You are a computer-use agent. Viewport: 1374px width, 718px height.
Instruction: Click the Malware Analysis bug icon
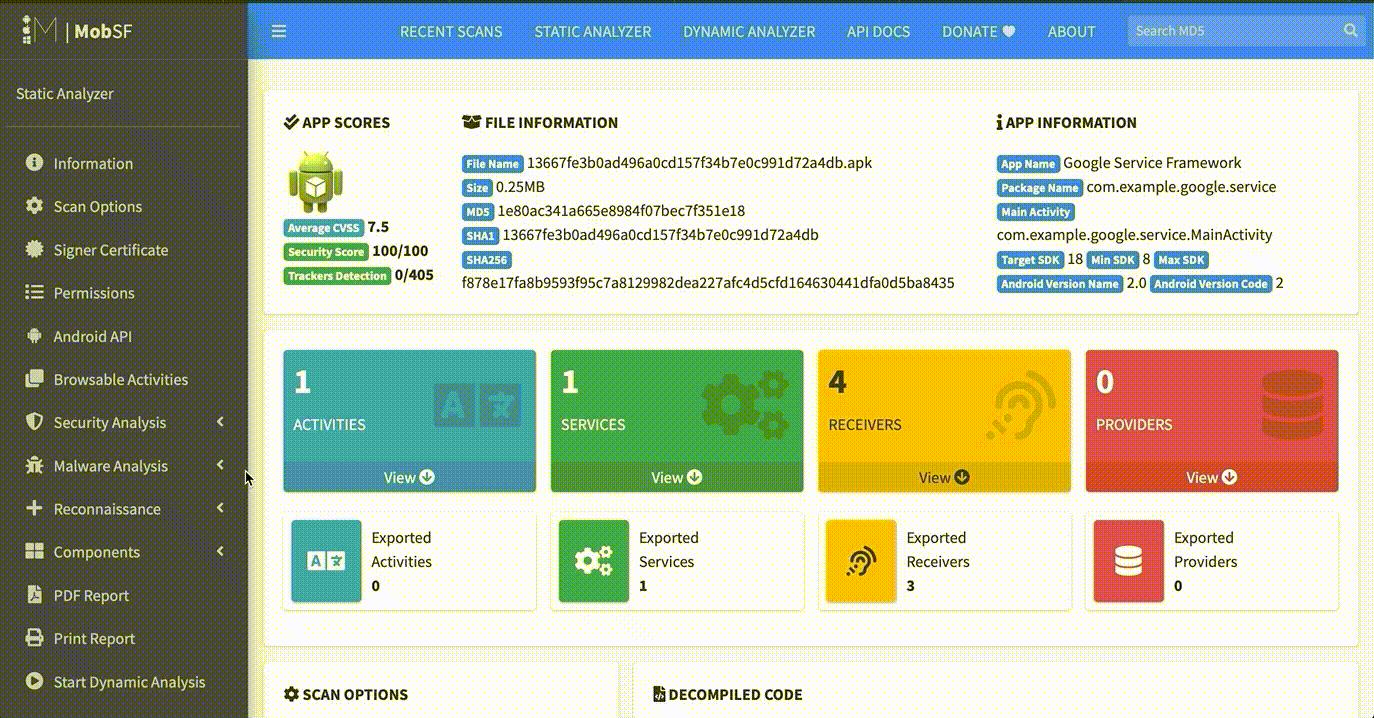point(34,465)
